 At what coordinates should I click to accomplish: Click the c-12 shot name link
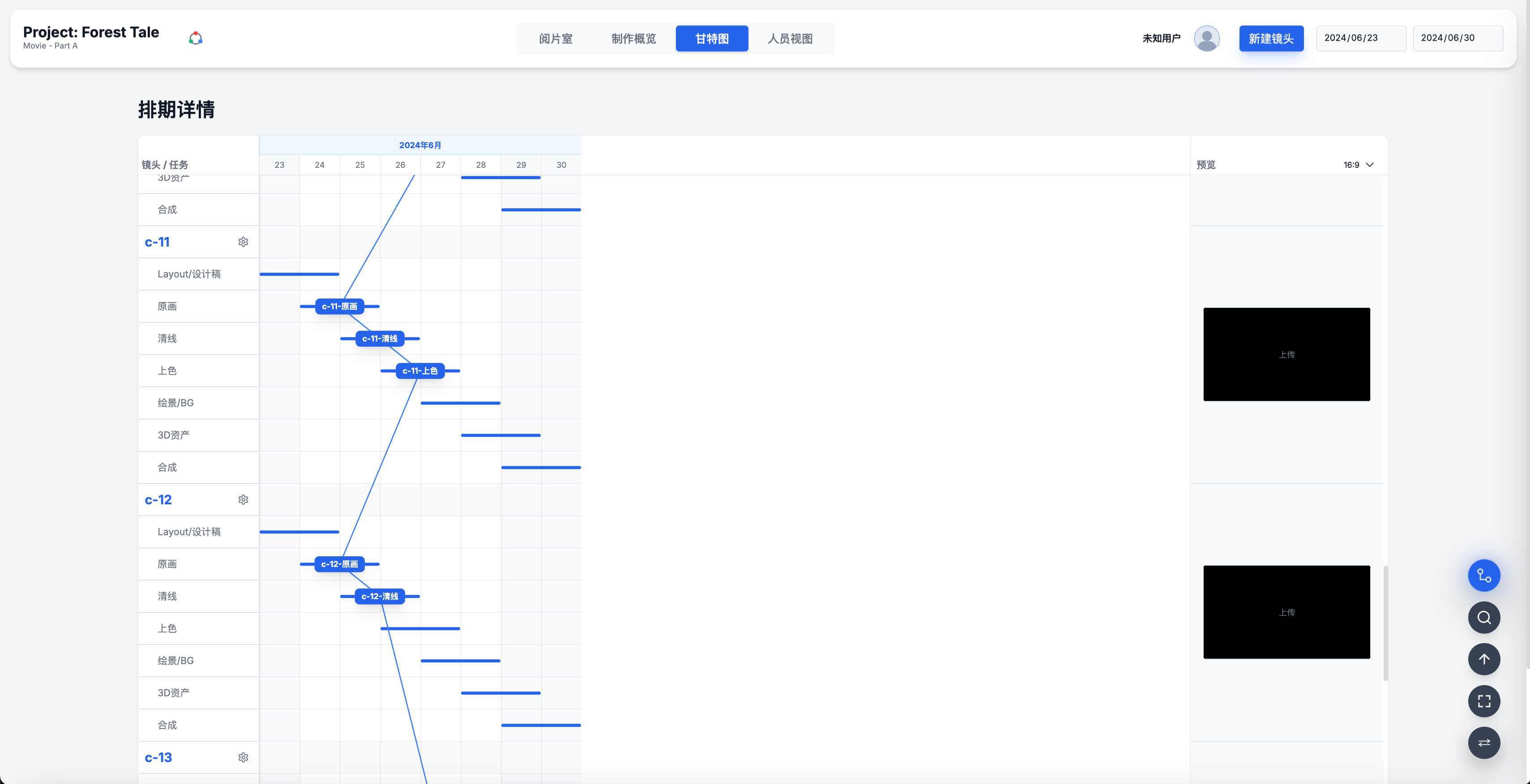[x=158, y=499]
